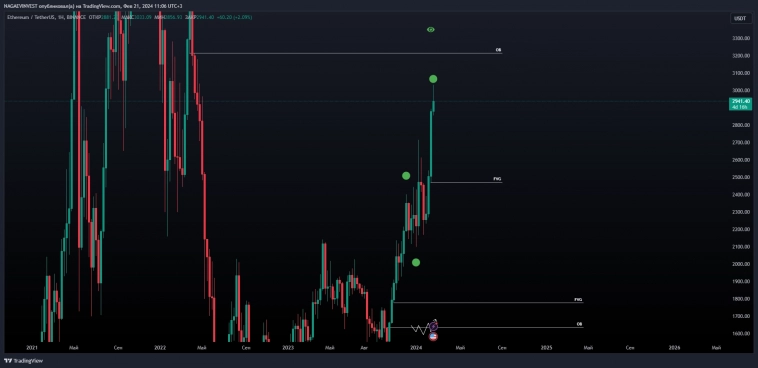Click the 3100.00 price axis label
The height and width of the screenshot is (368, 758).
pos(741,73)
